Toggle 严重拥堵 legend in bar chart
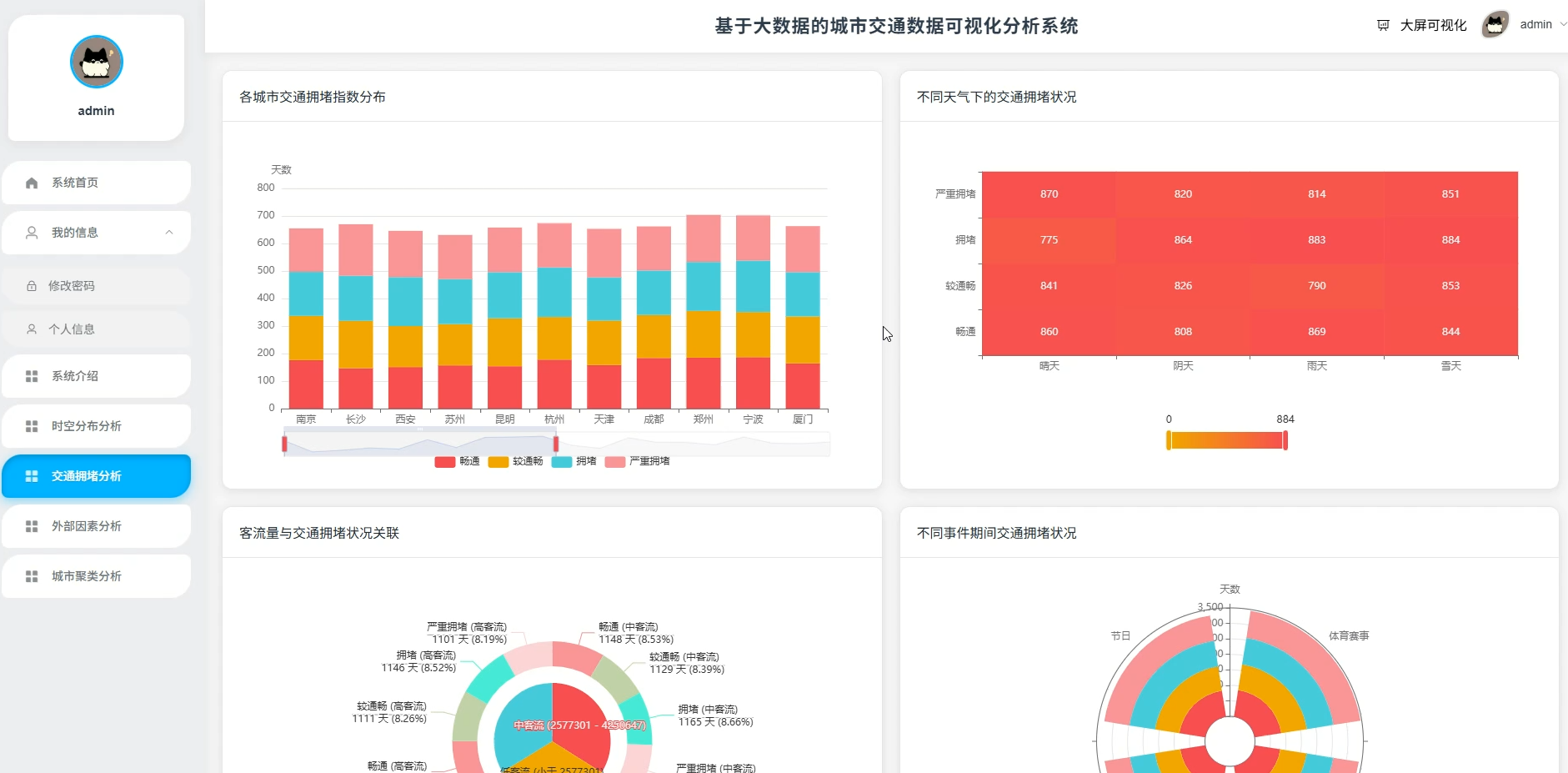The width and height of the screenshot is (1568, 773). (637, 462)
